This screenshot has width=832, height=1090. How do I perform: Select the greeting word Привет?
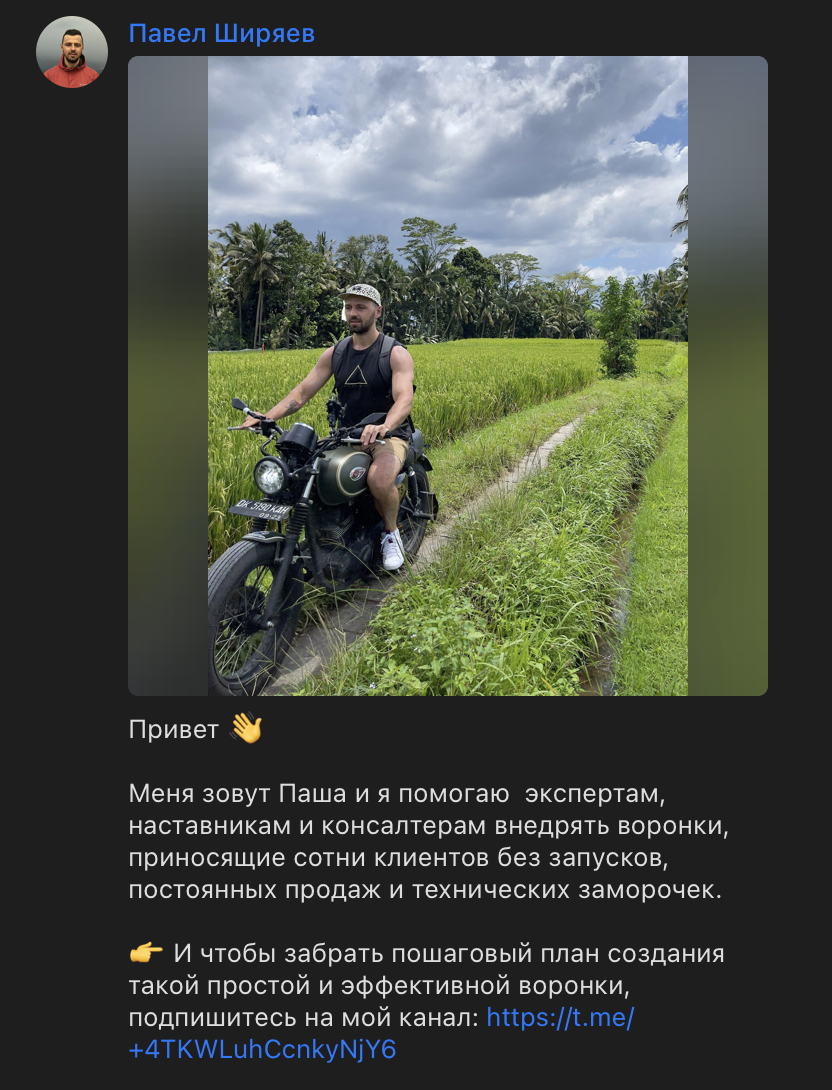tap(174, 730)
